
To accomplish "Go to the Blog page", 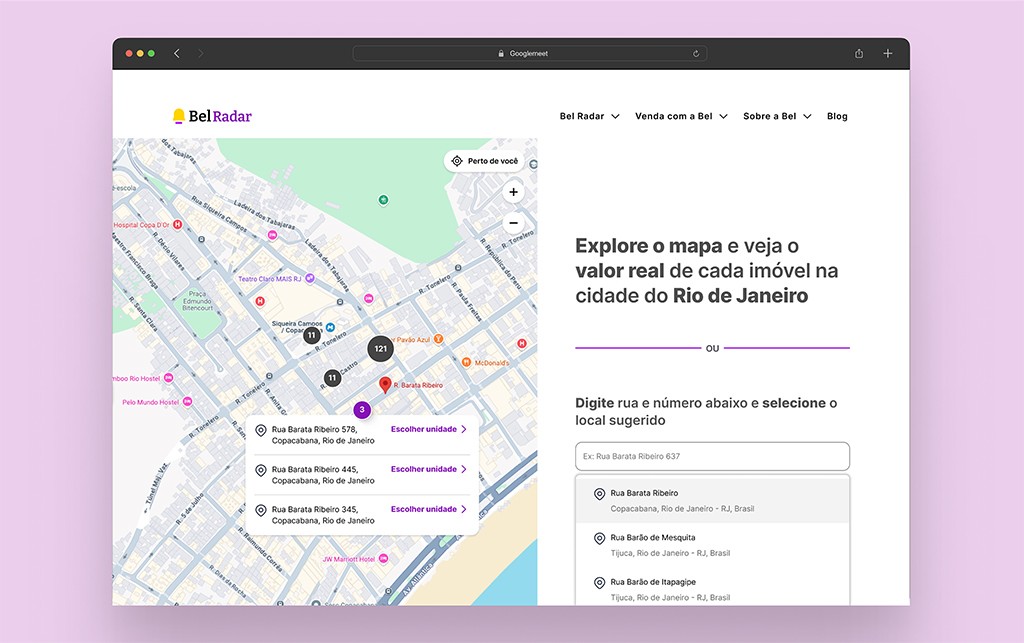I will coord(837,116).
